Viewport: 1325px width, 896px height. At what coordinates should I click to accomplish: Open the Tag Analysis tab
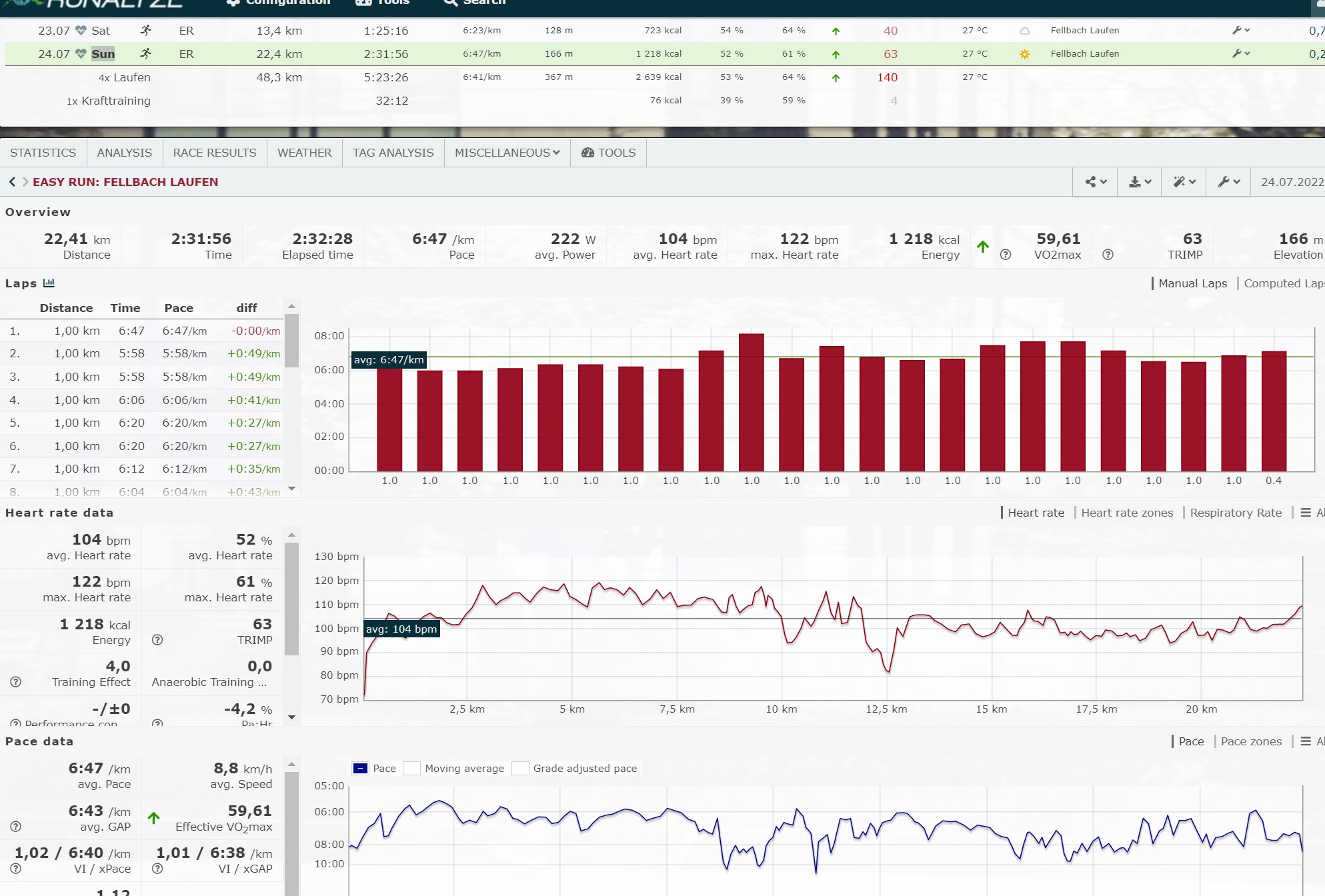[393, 153]
